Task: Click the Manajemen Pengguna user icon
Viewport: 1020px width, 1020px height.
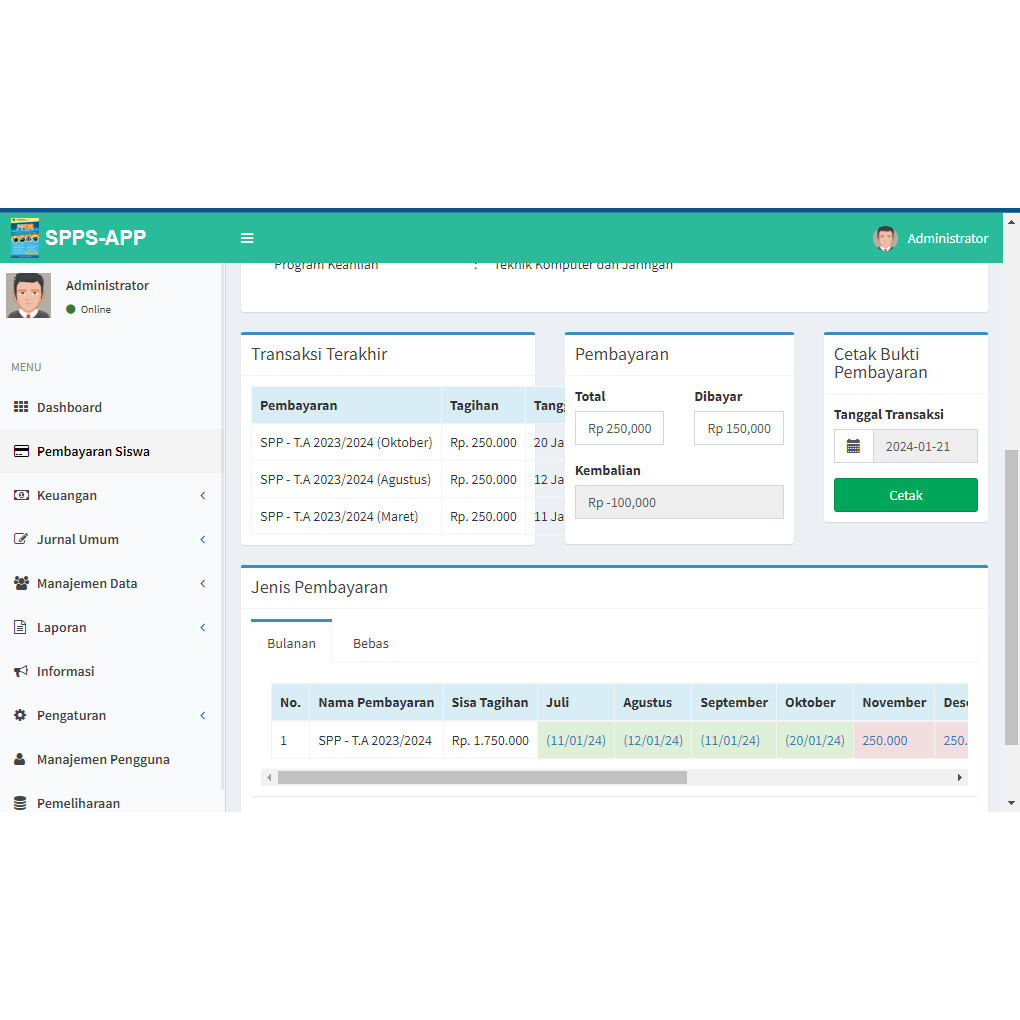Action: 20,759
